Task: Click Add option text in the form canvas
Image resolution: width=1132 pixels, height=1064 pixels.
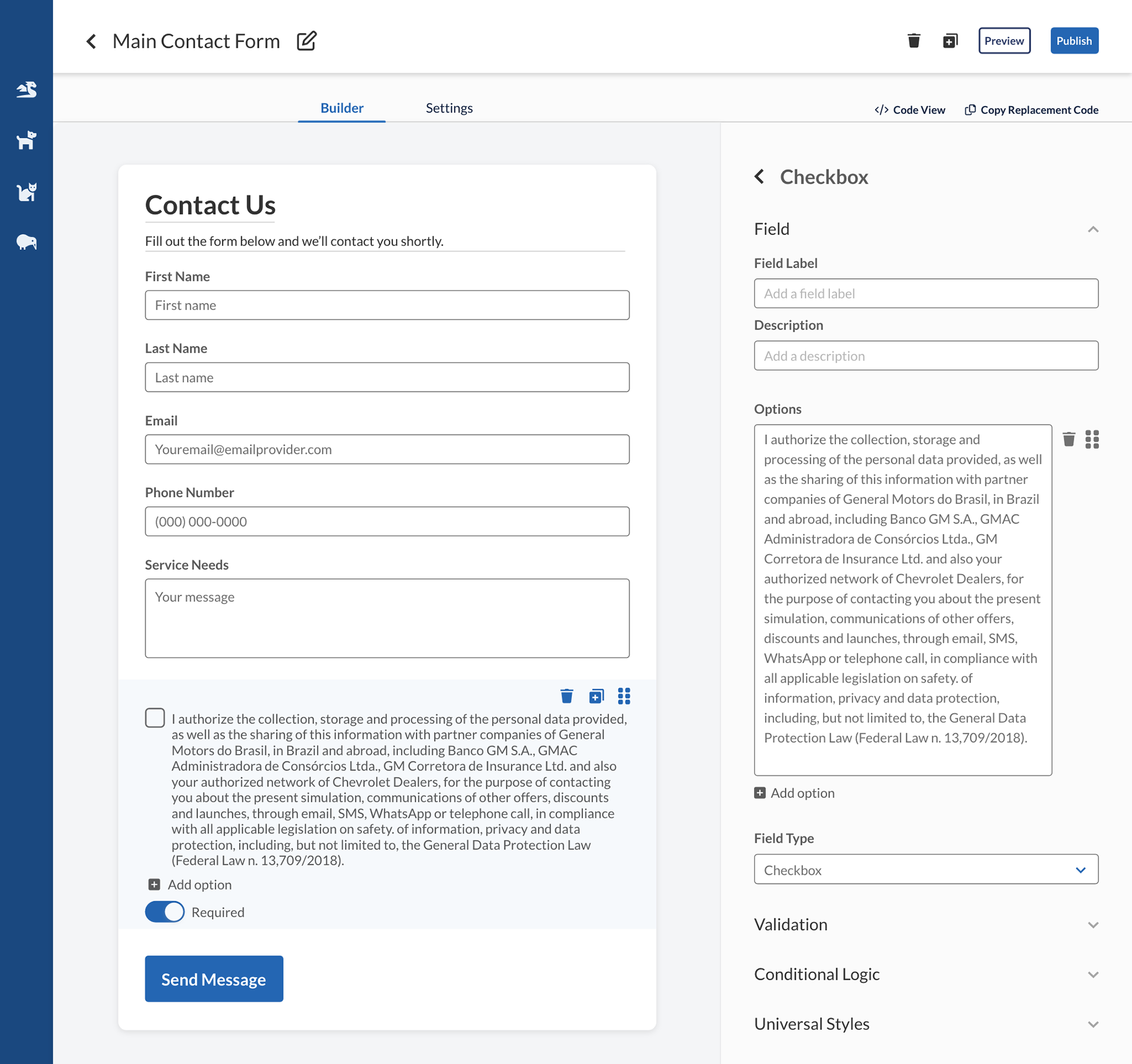Action: point(199,884)
